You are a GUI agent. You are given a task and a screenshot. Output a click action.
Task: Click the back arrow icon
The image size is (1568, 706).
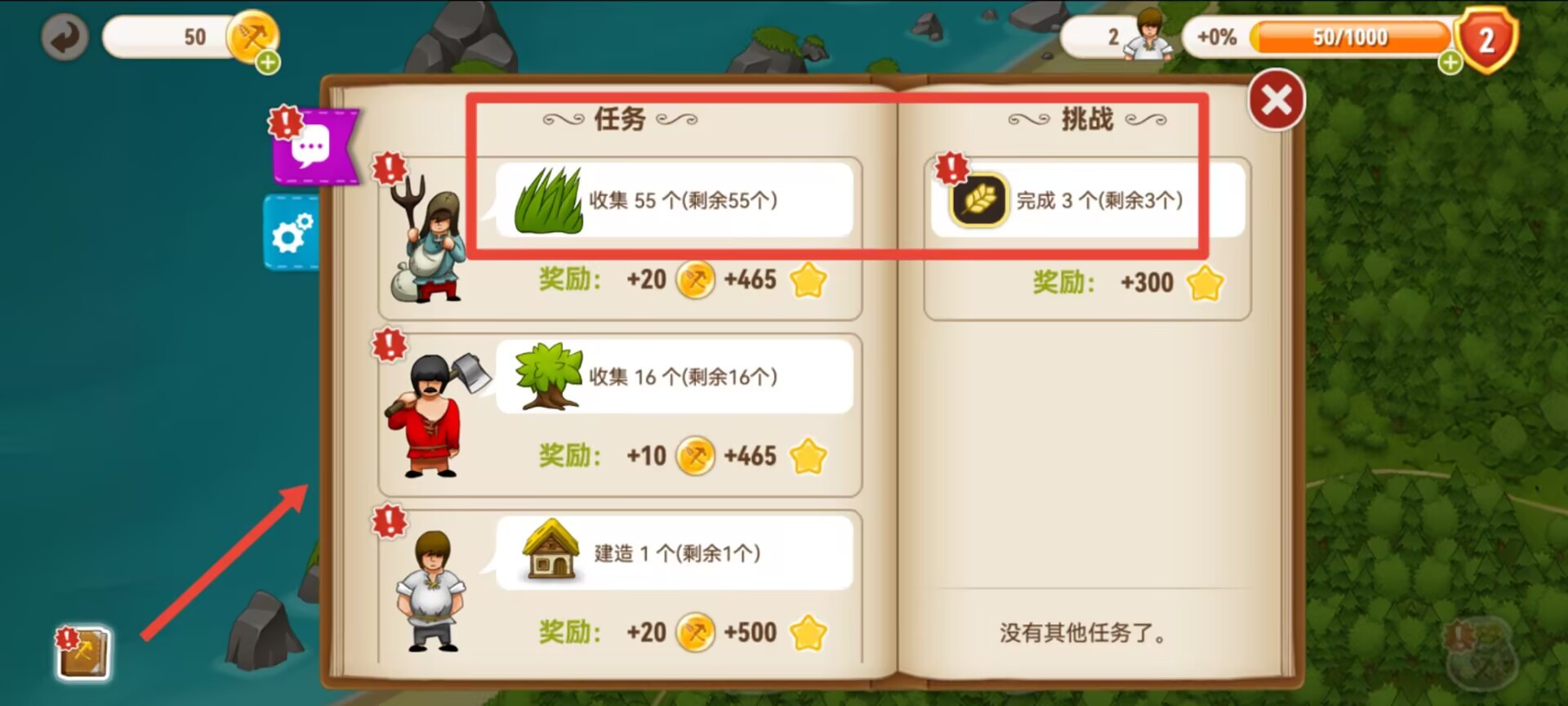coord(65,37)
